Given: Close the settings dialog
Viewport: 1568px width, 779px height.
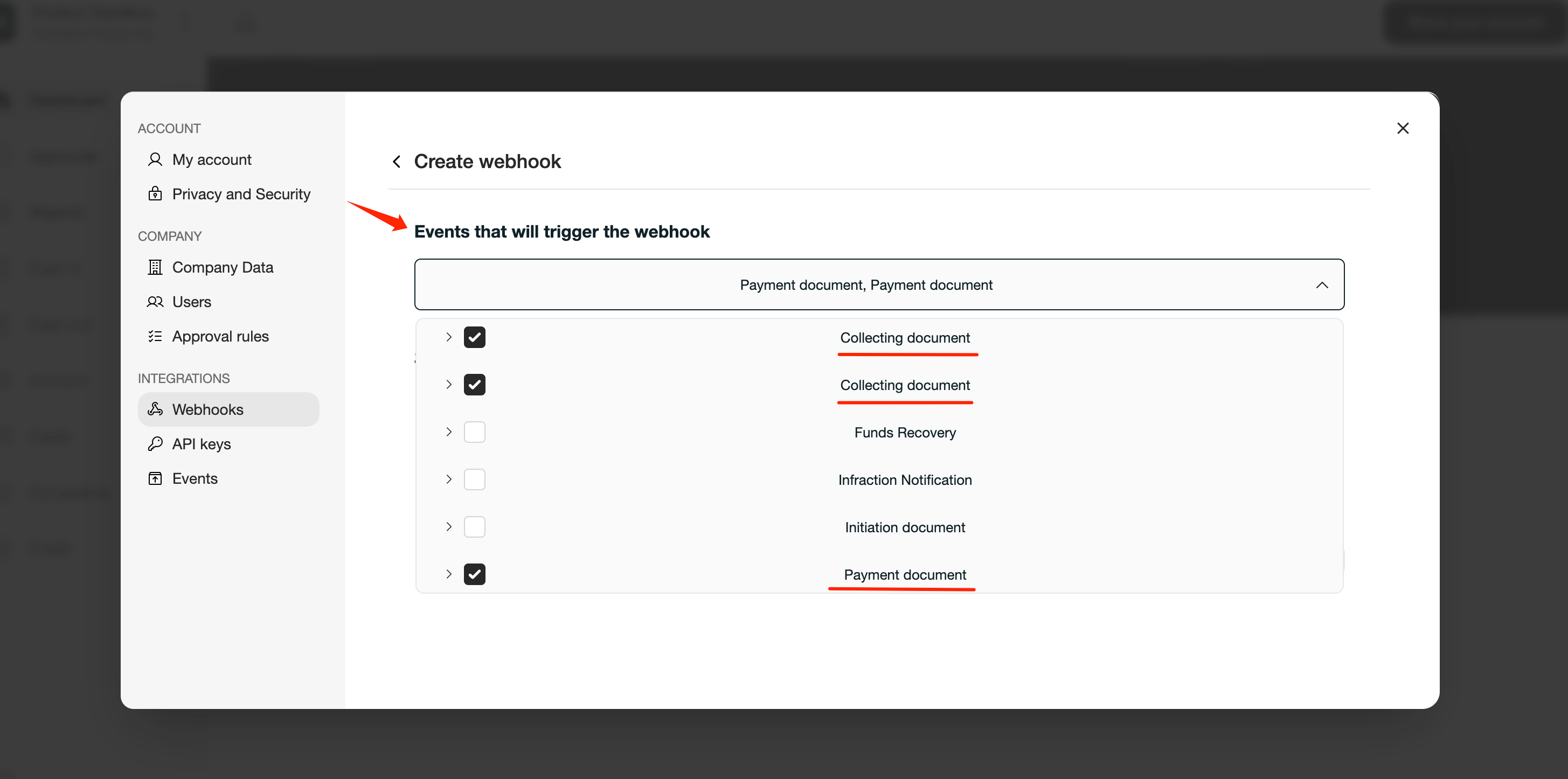Looking at the screenshot, I should (x=1403, y=128).
